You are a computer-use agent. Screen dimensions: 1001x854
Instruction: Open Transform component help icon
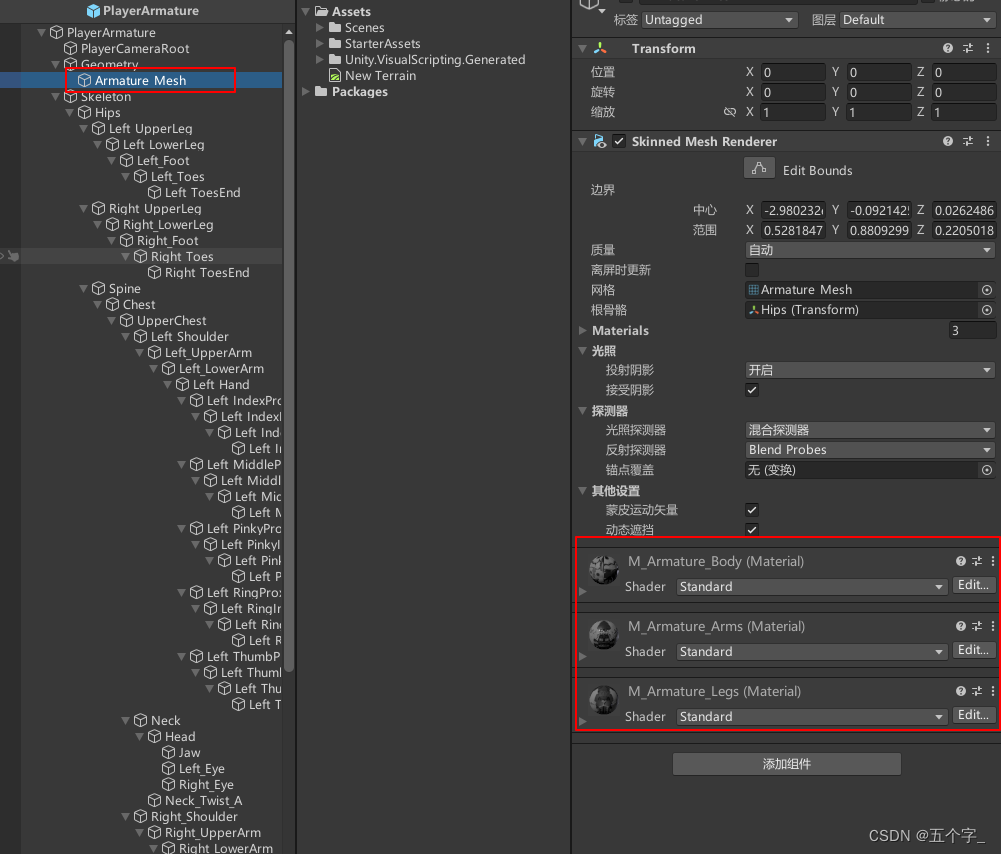coord(947,49)
